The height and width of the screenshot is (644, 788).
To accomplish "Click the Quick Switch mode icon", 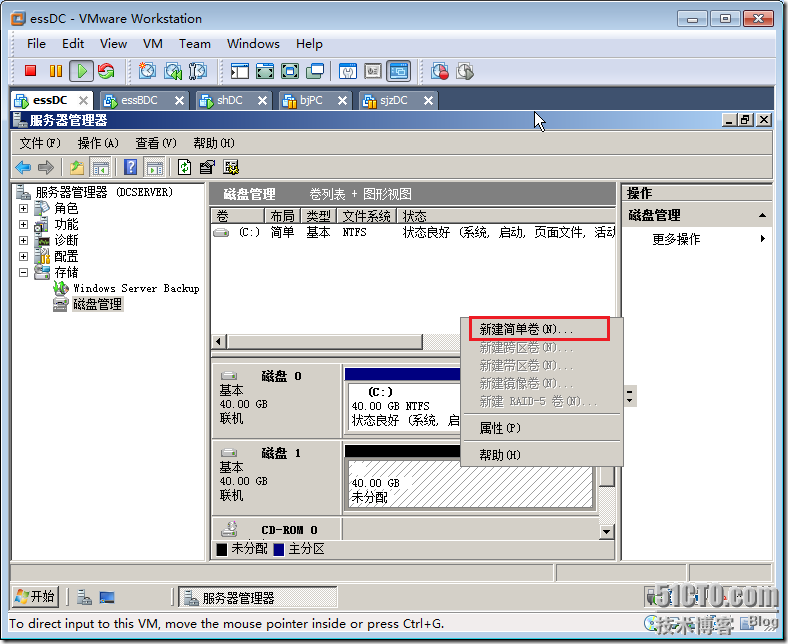I will pyautogui.click(x=265, y=71).
